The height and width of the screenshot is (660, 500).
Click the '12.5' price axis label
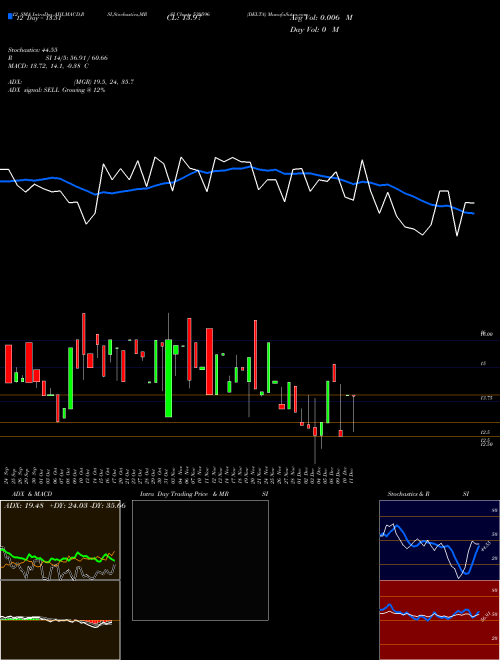point(485,432)
